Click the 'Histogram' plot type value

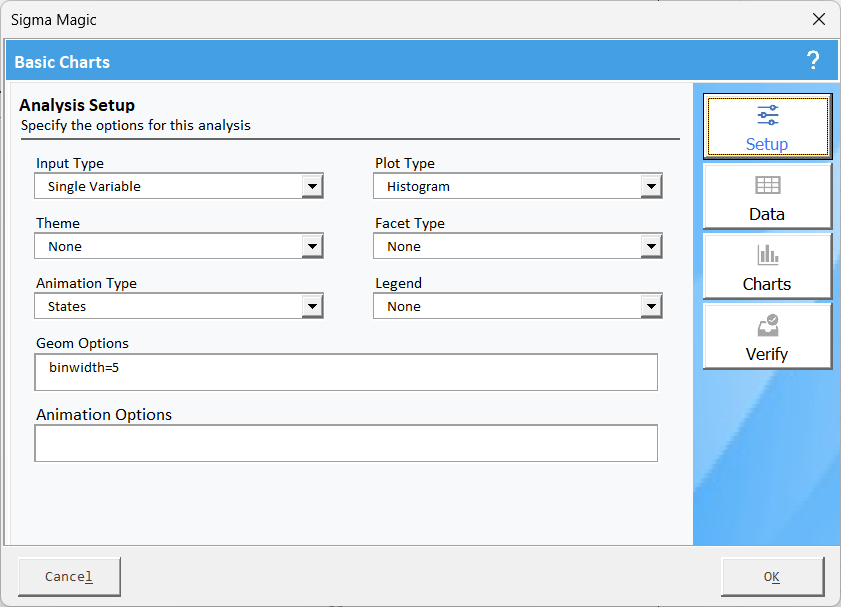(418, 187)
